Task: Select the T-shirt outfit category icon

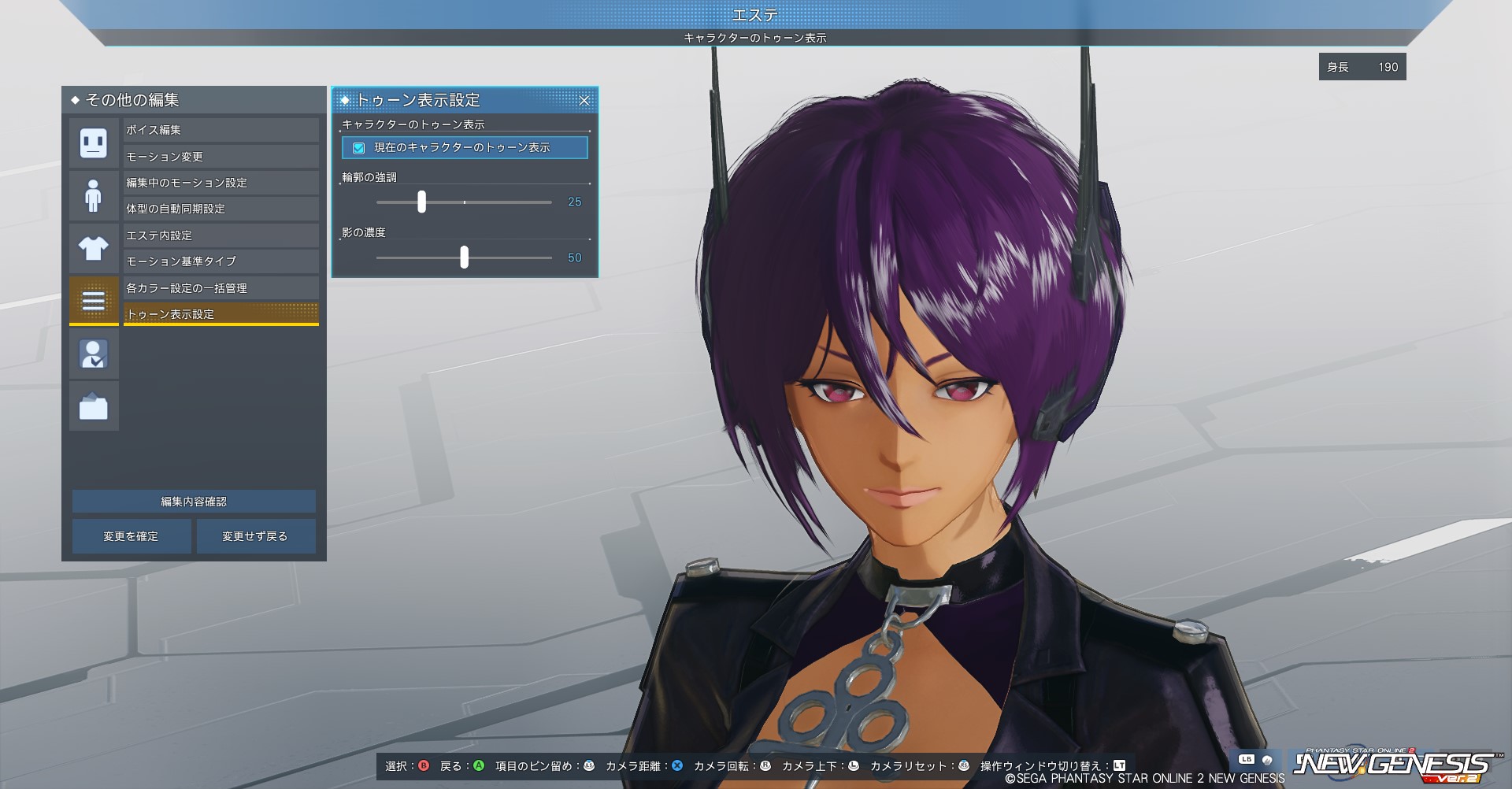Action: pyautogui.click(x=94, y=248)
